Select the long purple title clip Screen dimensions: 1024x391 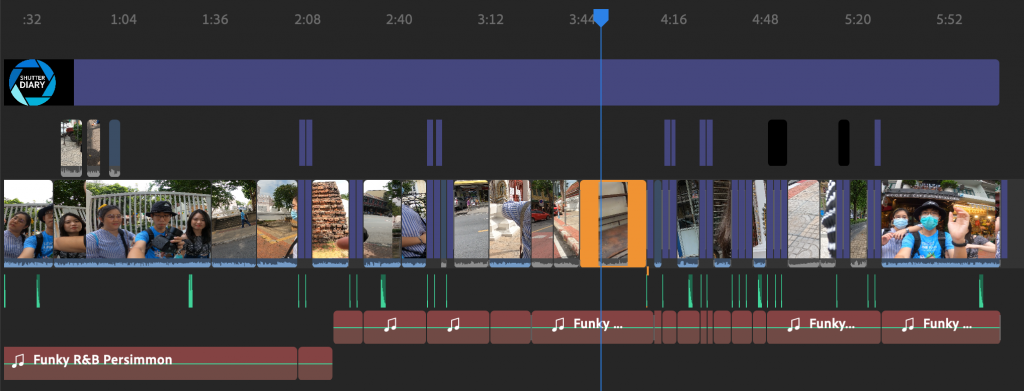[x=536, y=82]
